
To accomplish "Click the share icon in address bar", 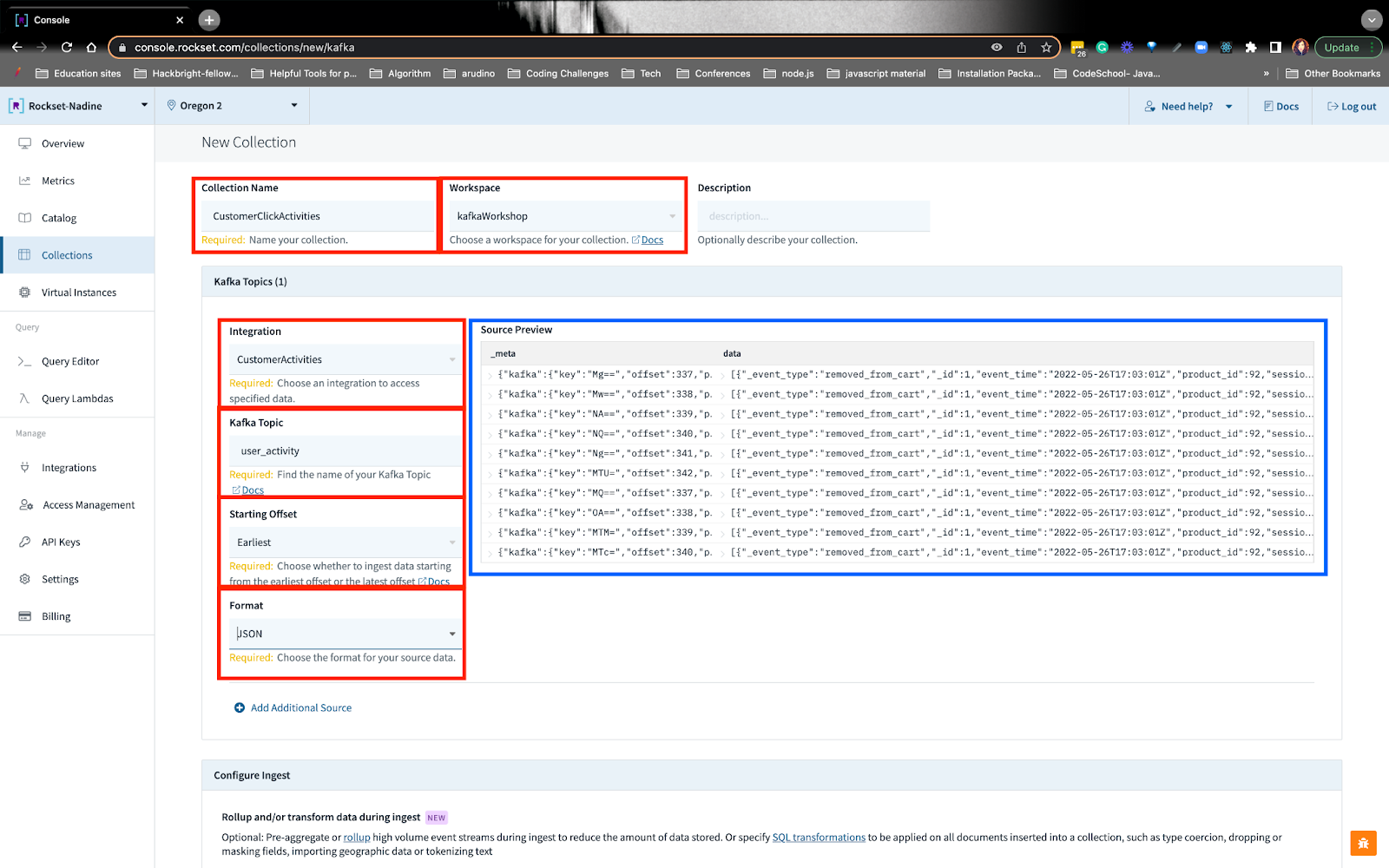I will (1022, 47).
